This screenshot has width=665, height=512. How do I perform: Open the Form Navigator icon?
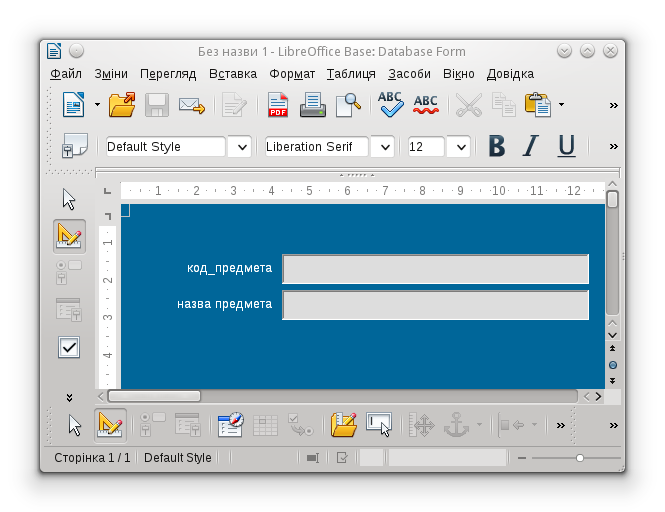pyautogui.click(x=230, y=425)
